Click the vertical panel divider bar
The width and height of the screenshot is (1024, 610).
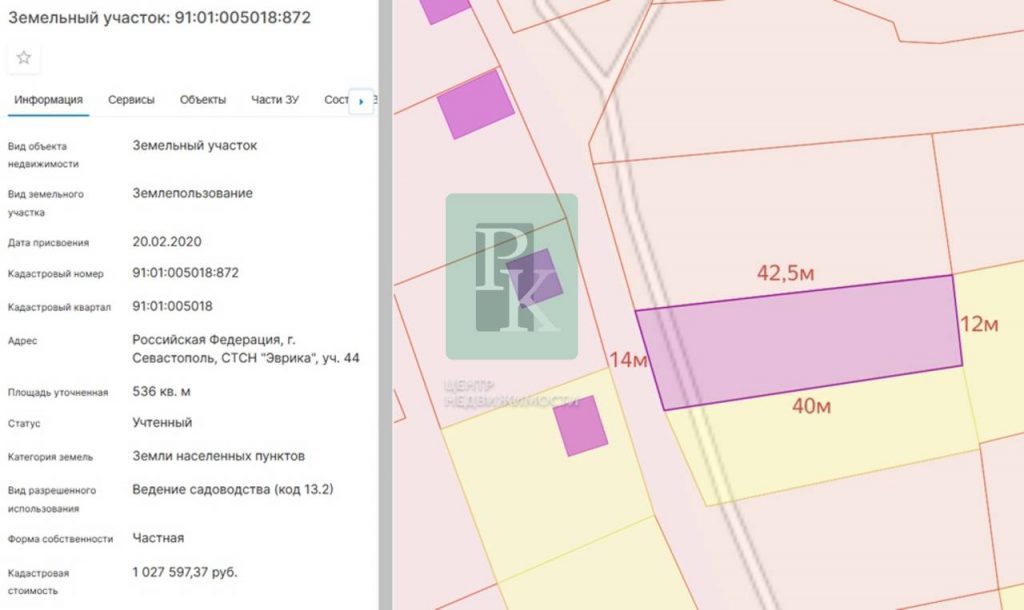tap(385, 305)
